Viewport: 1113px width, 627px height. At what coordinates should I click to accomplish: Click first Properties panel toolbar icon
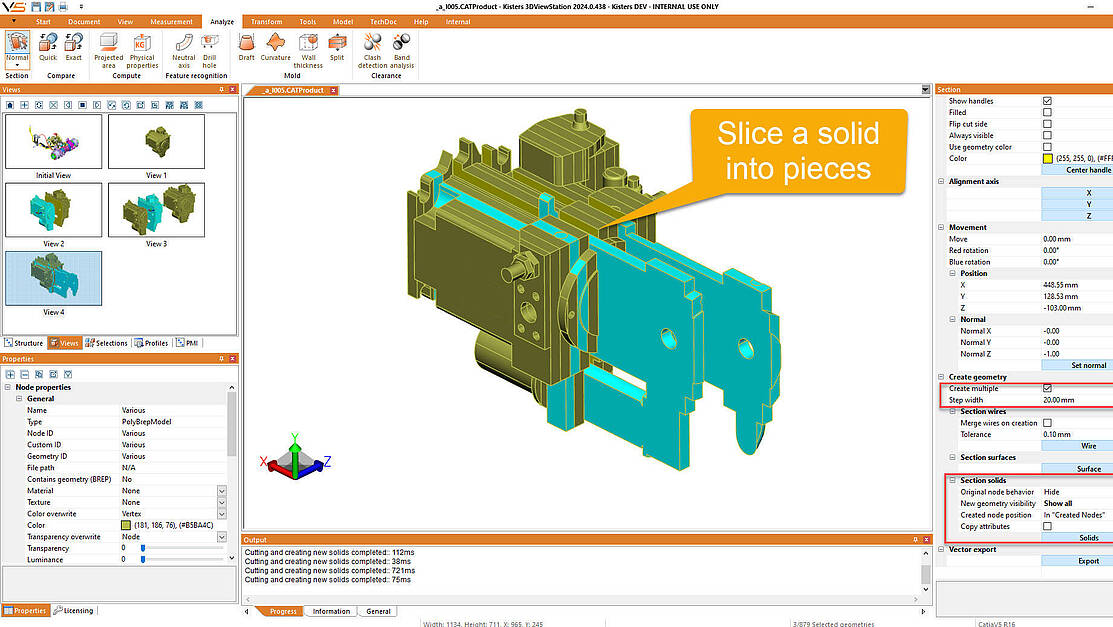coord(10,374)
